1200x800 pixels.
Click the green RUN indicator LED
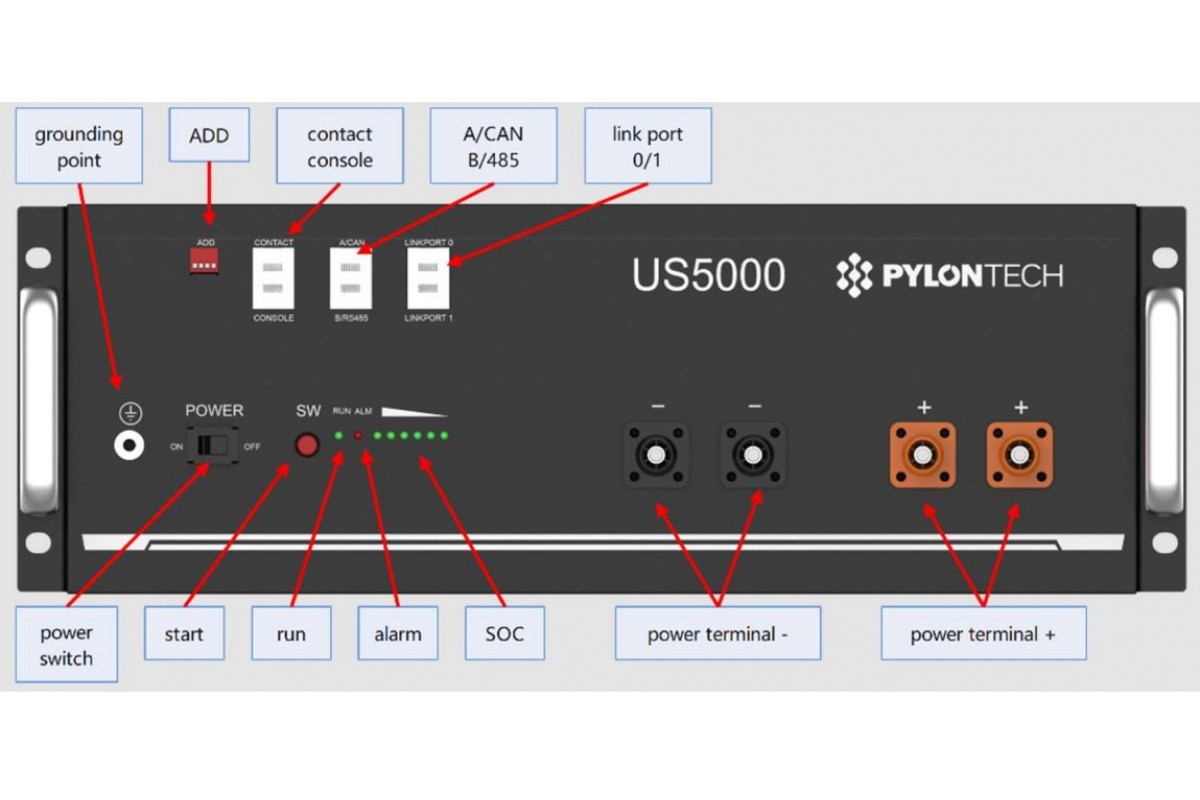click(x=339, y=436)
